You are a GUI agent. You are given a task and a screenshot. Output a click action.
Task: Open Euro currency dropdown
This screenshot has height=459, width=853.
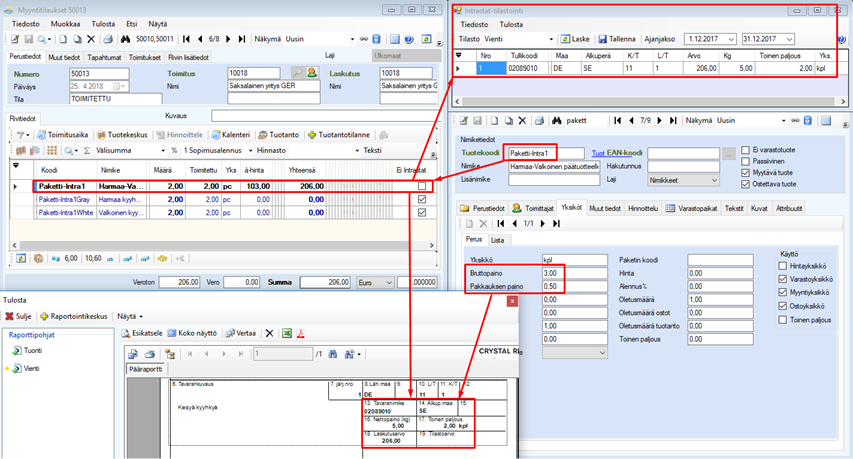[x=389, y=283]
